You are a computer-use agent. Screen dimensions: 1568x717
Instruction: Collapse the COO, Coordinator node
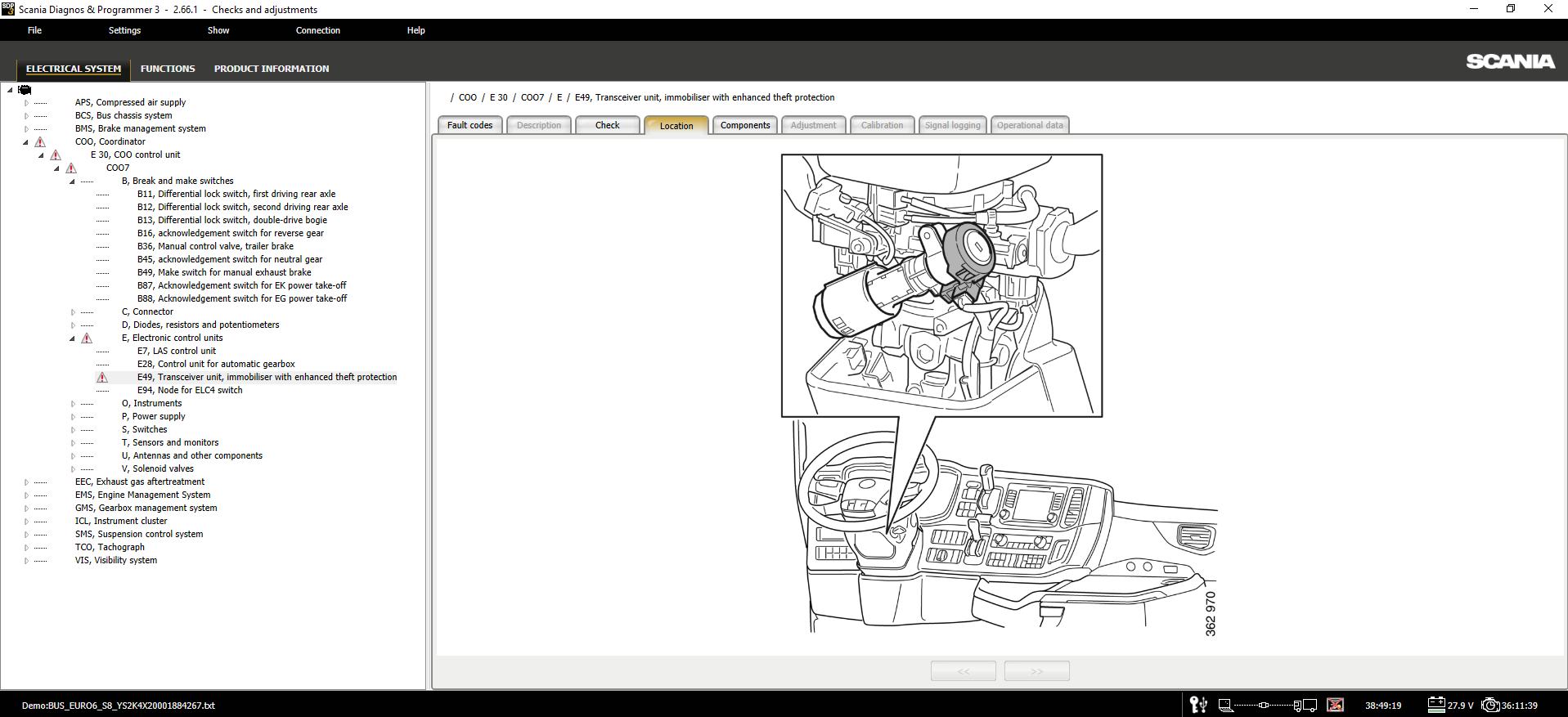[x=26, y=142]
